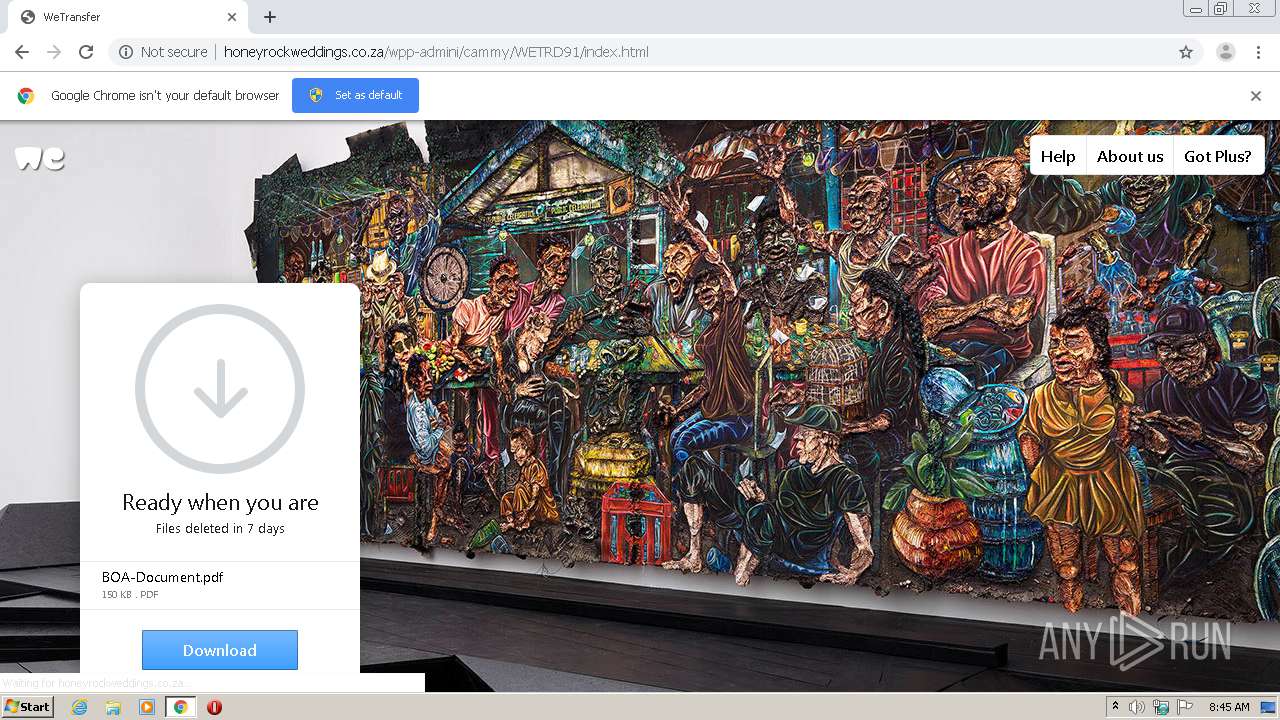Image resolution: width=1280 pixels, height=720 pixels.
Task: Launch Internet Explorer from the taskbar
Action: pyautogui.click(x=79, y=707)
